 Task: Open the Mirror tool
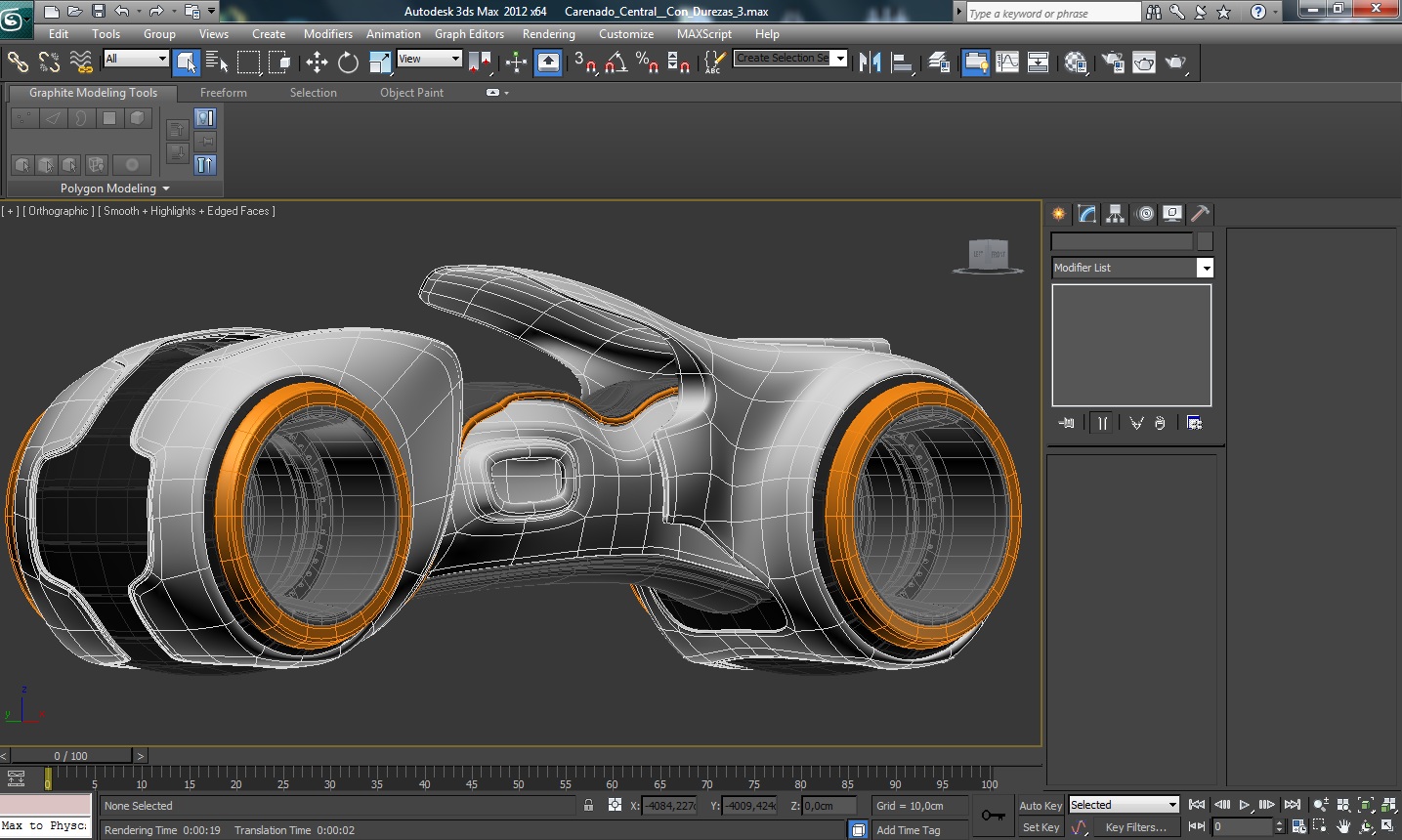pos(869,63)
